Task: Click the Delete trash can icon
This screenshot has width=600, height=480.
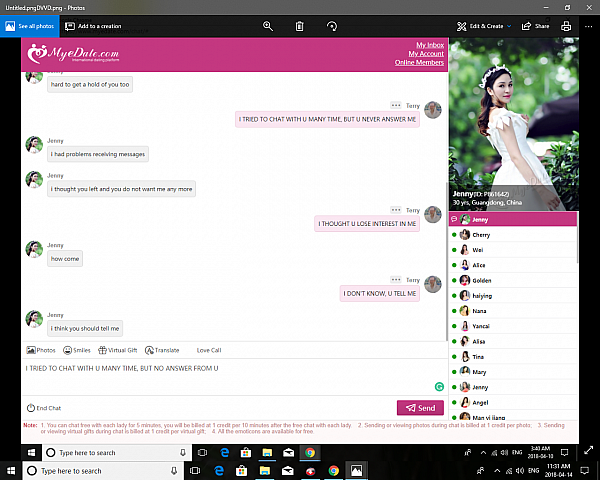Action: [300, 26]
